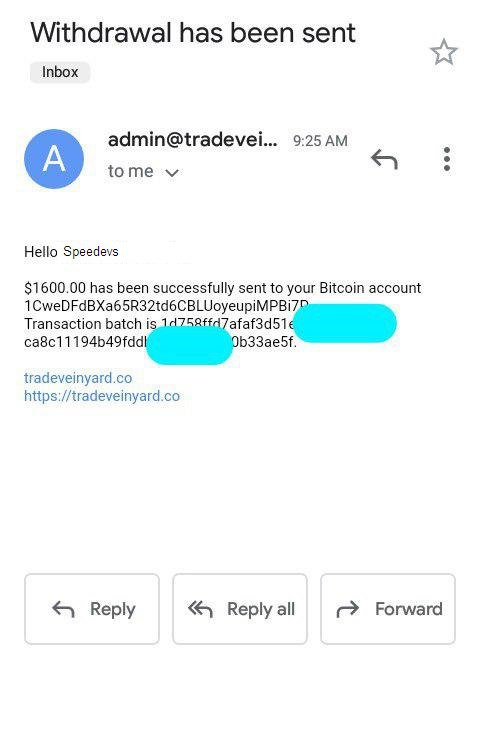The height and width of the screenshot is (740, 480).
Task: Click the 9:25 AM timestamp
Action: 320,141
